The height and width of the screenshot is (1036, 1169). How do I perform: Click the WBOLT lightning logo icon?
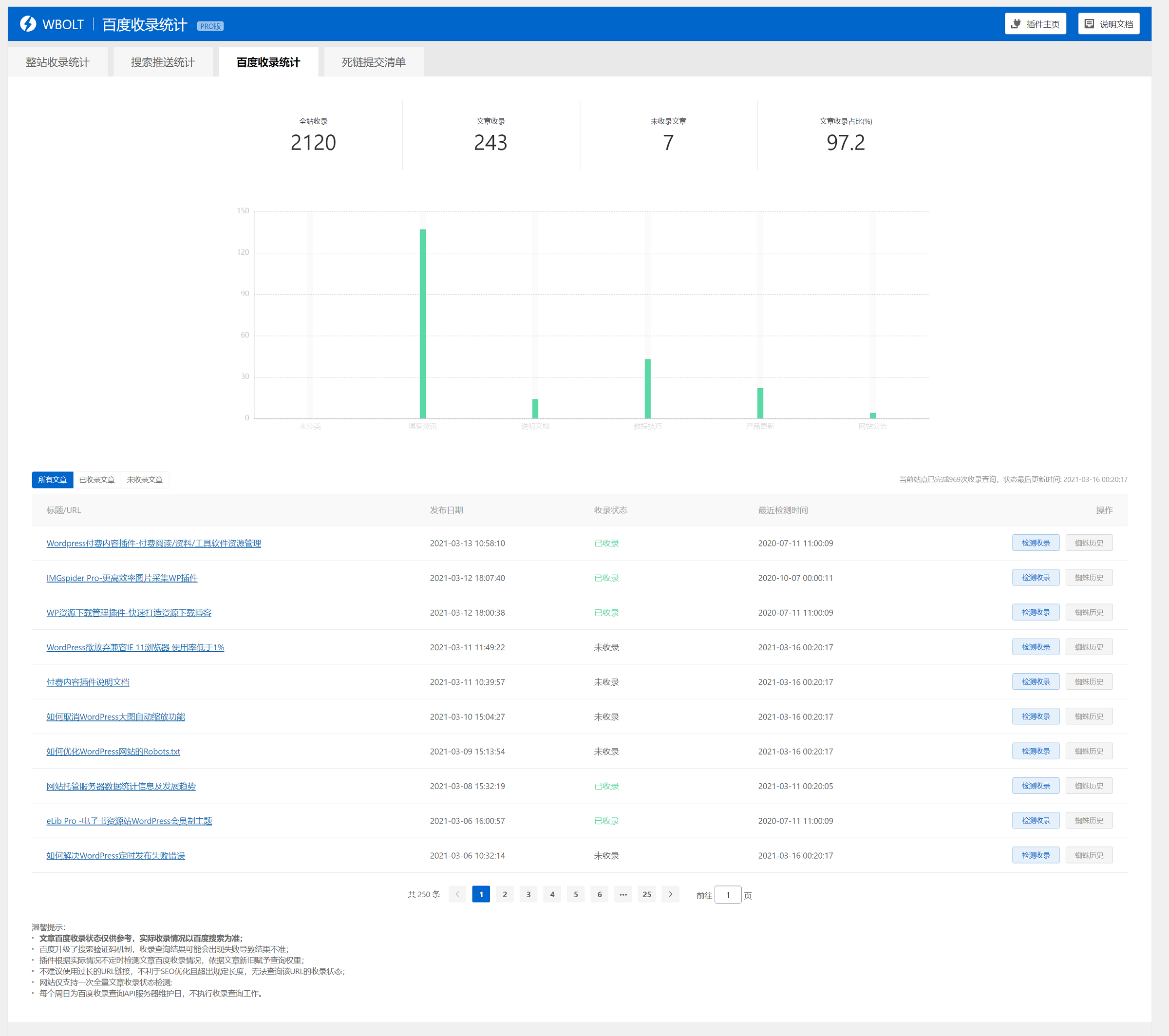28,24
